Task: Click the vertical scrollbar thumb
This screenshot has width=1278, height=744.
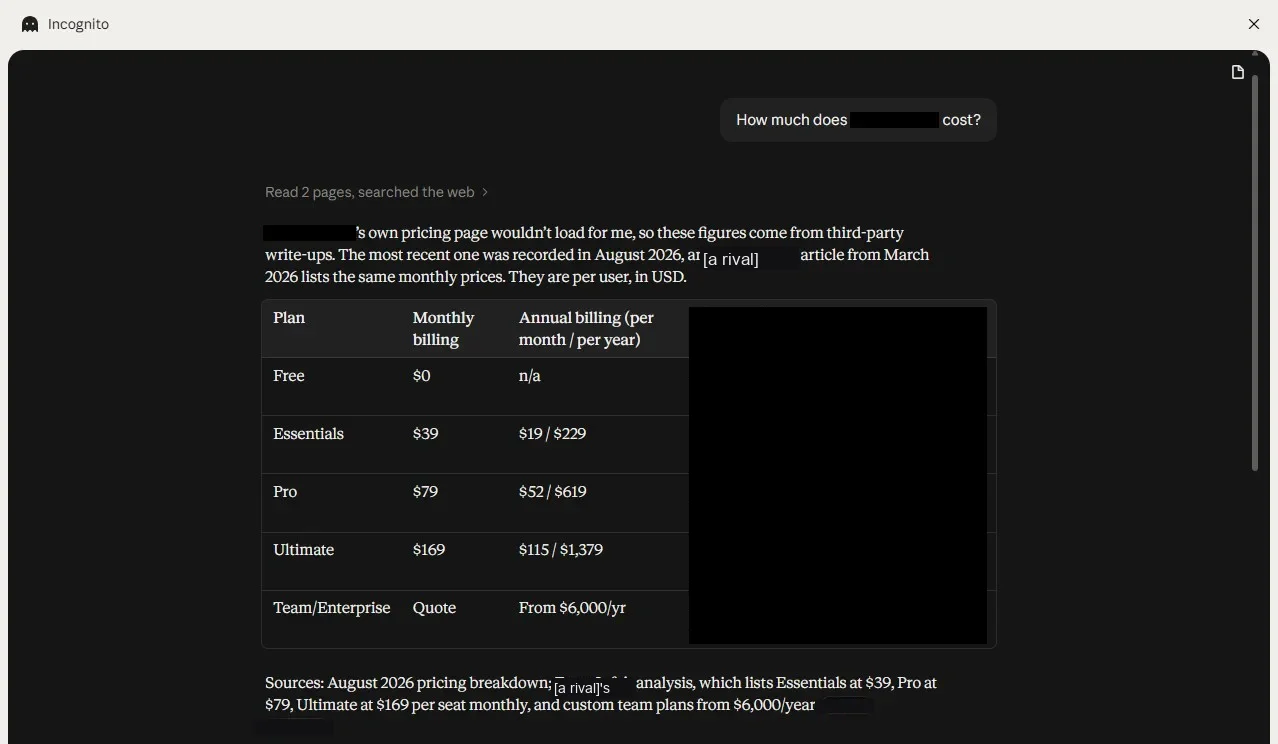Action: [x=1255, y=272]
